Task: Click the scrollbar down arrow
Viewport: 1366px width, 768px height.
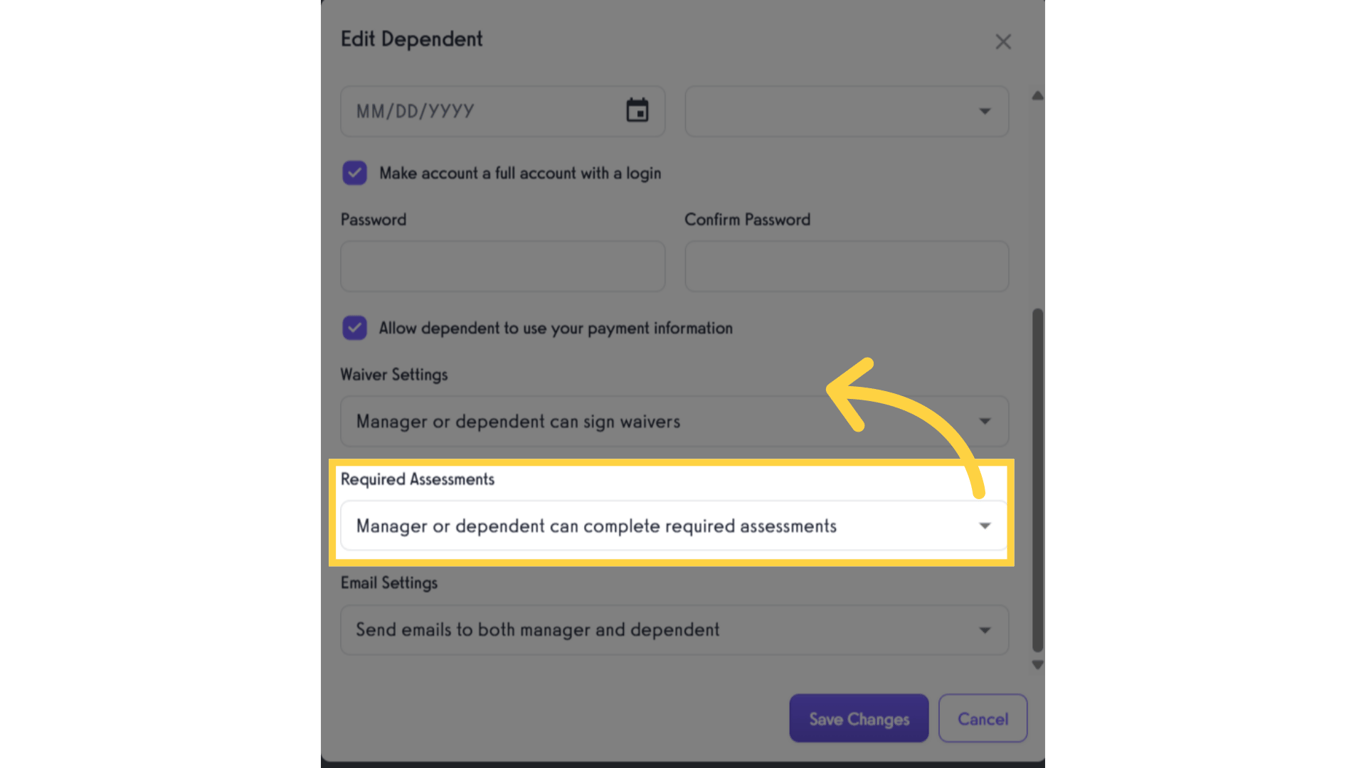Action: pos(1037,664)
